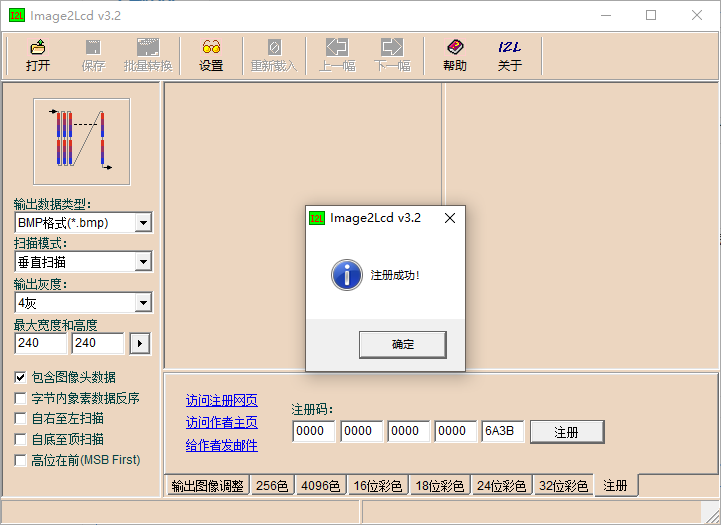Toggle 包含图像头数据 checkbox
This screenshot has height=525, width=721.
(20, 377)
